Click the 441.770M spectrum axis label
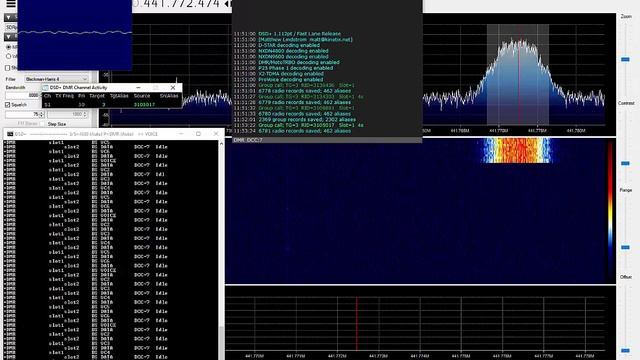 (498, 131)
